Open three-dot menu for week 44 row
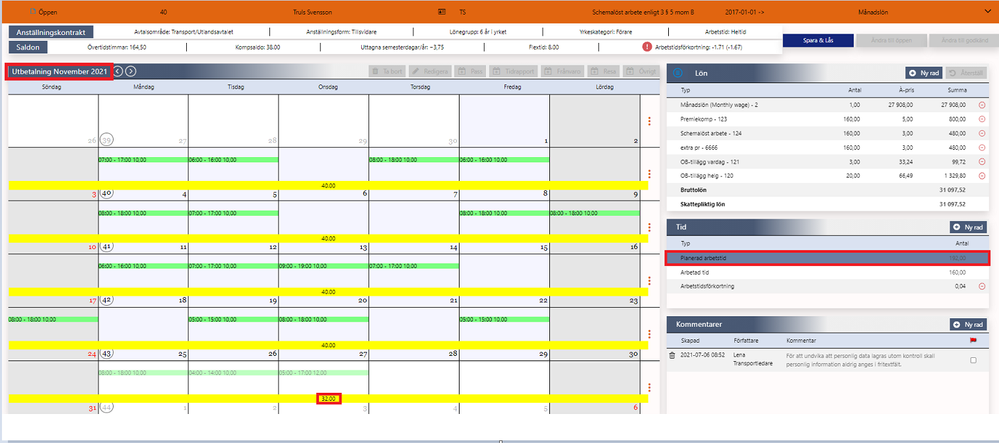 point(649,387)
